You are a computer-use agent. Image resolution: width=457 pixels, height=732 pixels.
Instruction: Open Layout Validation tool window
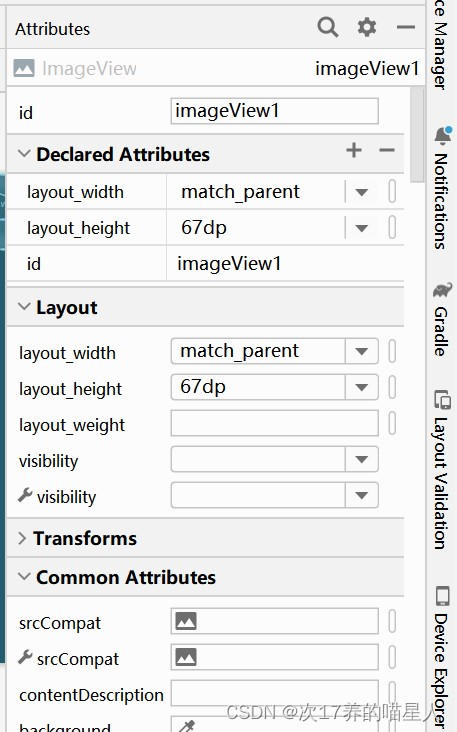(442, 469)
